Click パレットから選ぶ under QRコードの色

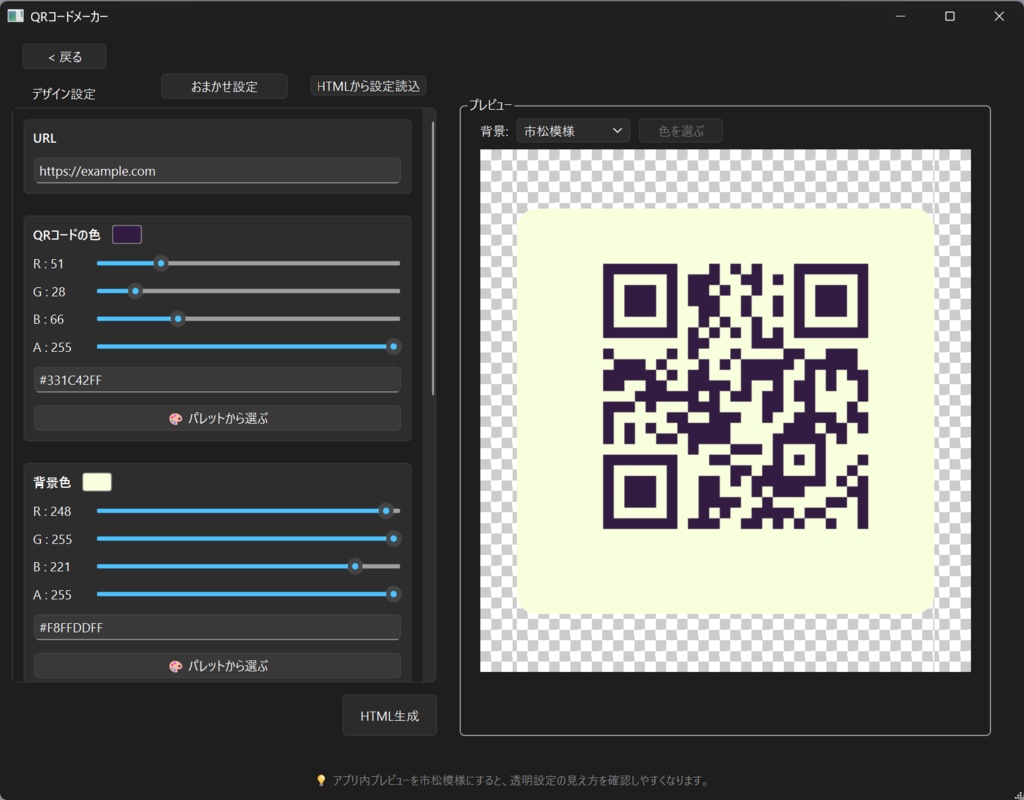217,419
